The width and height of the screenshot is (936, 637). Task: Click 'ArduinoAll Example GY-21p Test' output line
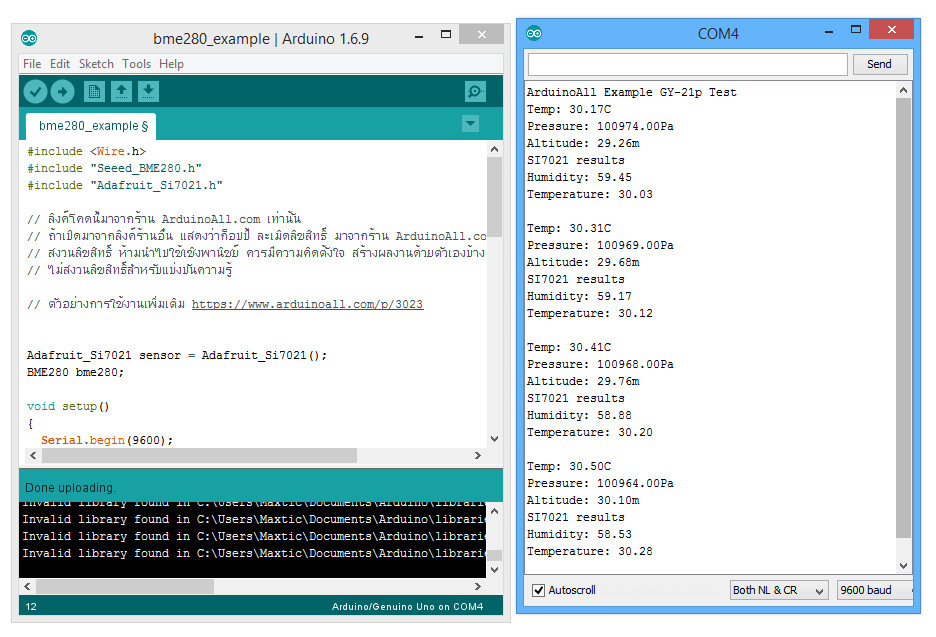pos(632,93)
